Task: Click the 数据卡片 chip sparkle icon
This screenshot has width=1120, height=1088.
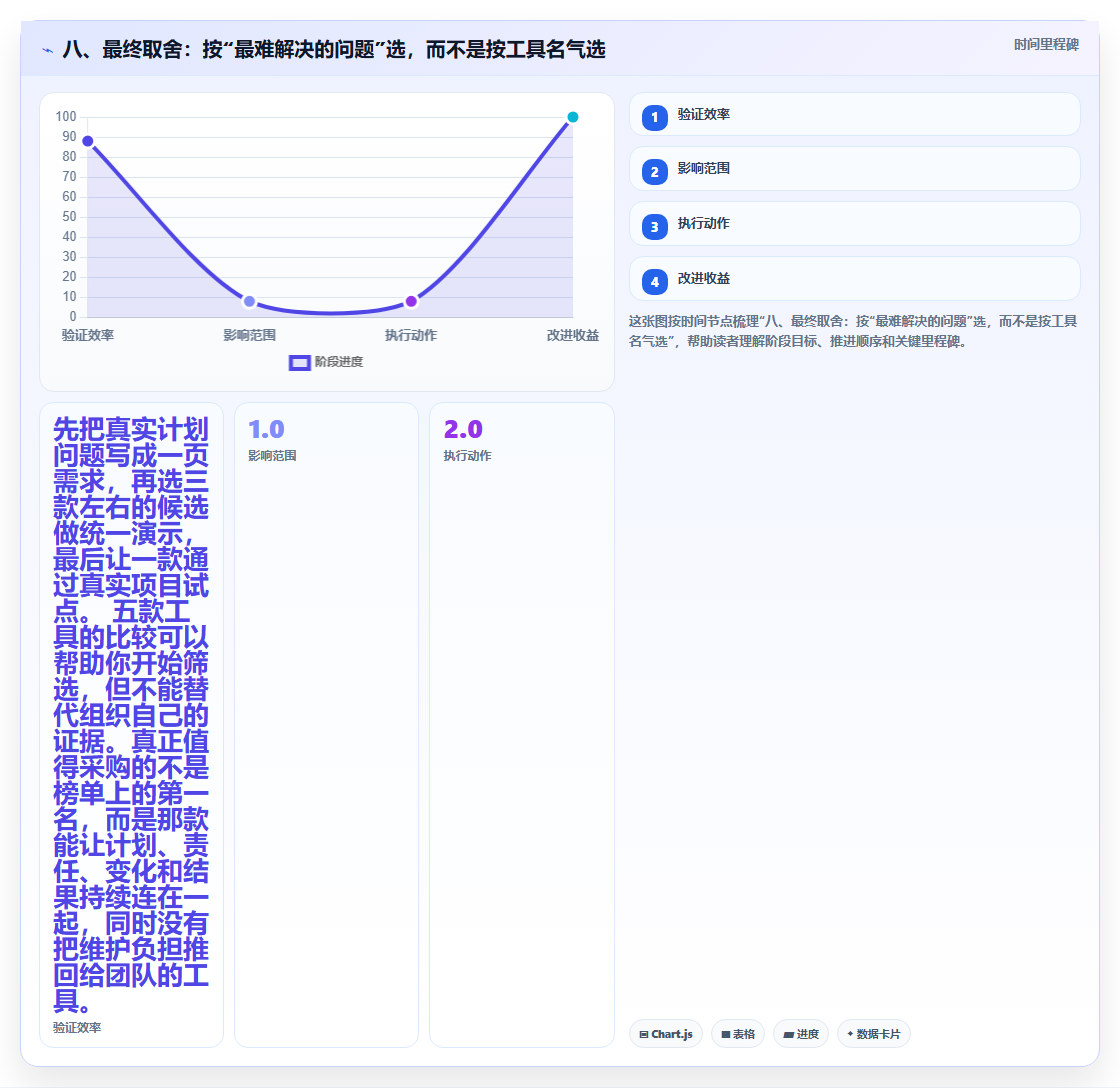Action: (x=850, y=1034)
